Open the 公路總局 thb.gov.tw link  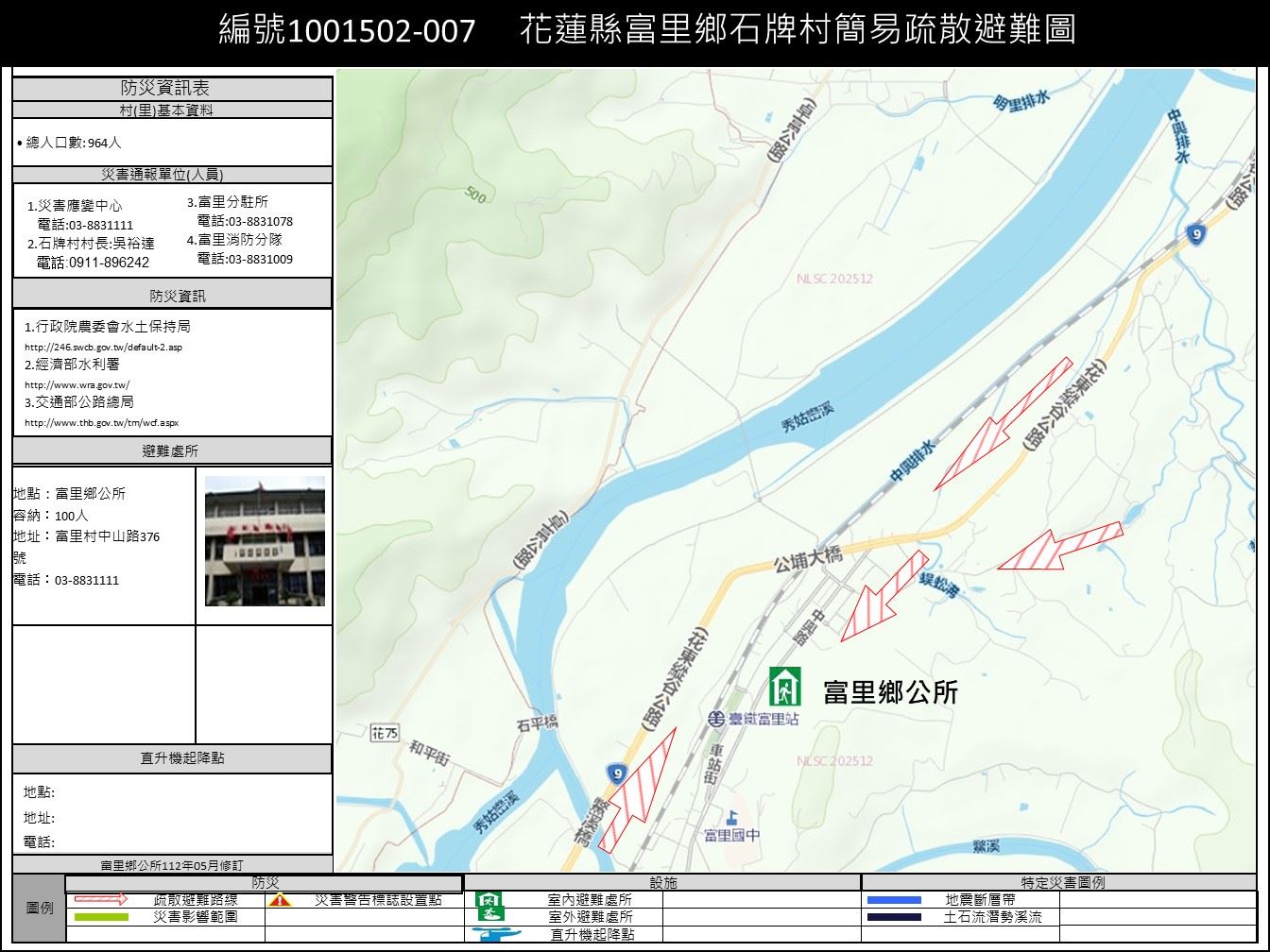click(101, 422)
